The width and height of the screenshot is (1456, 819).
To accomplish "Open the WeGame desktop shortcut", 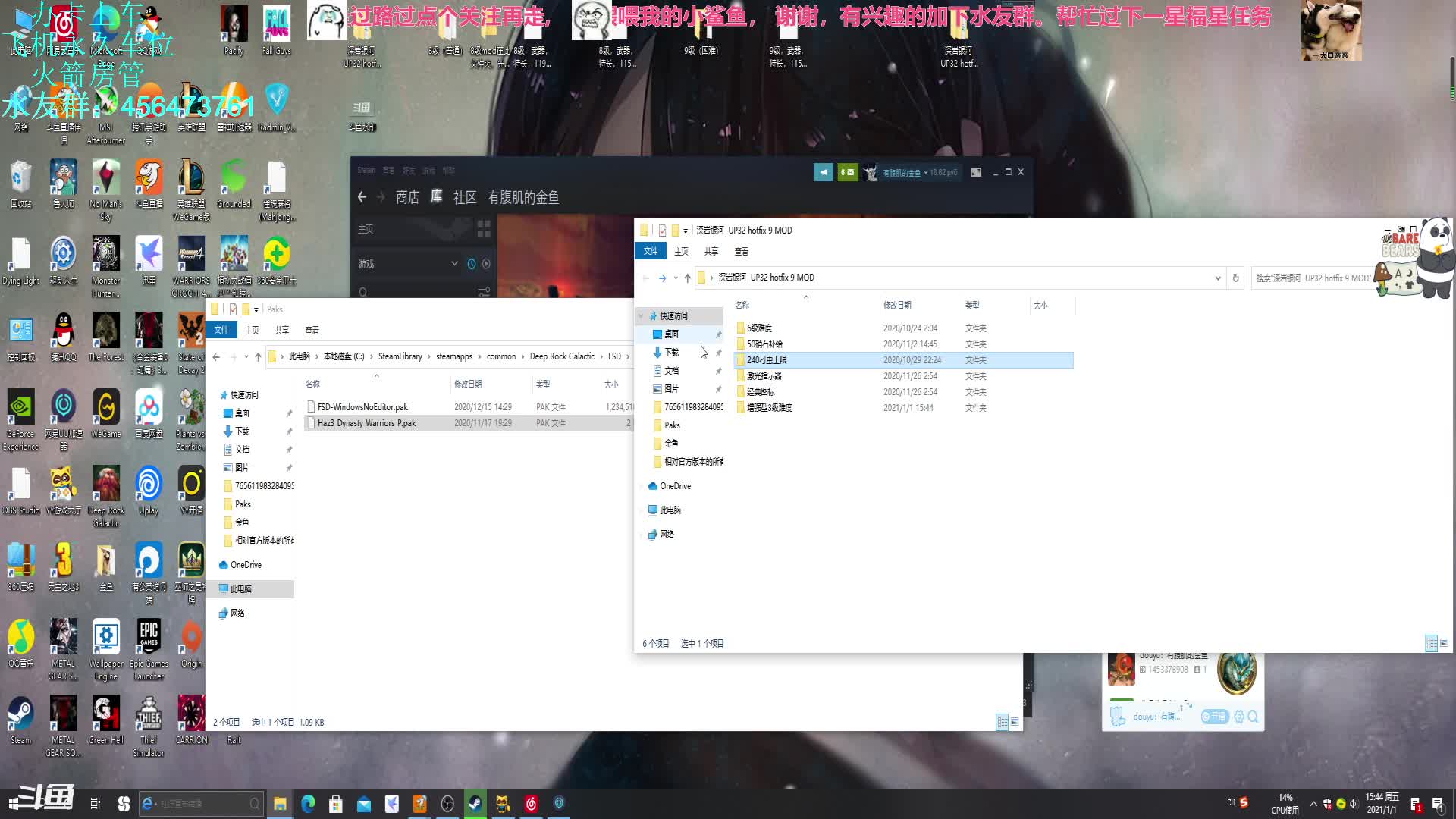I will pos(106,413).
